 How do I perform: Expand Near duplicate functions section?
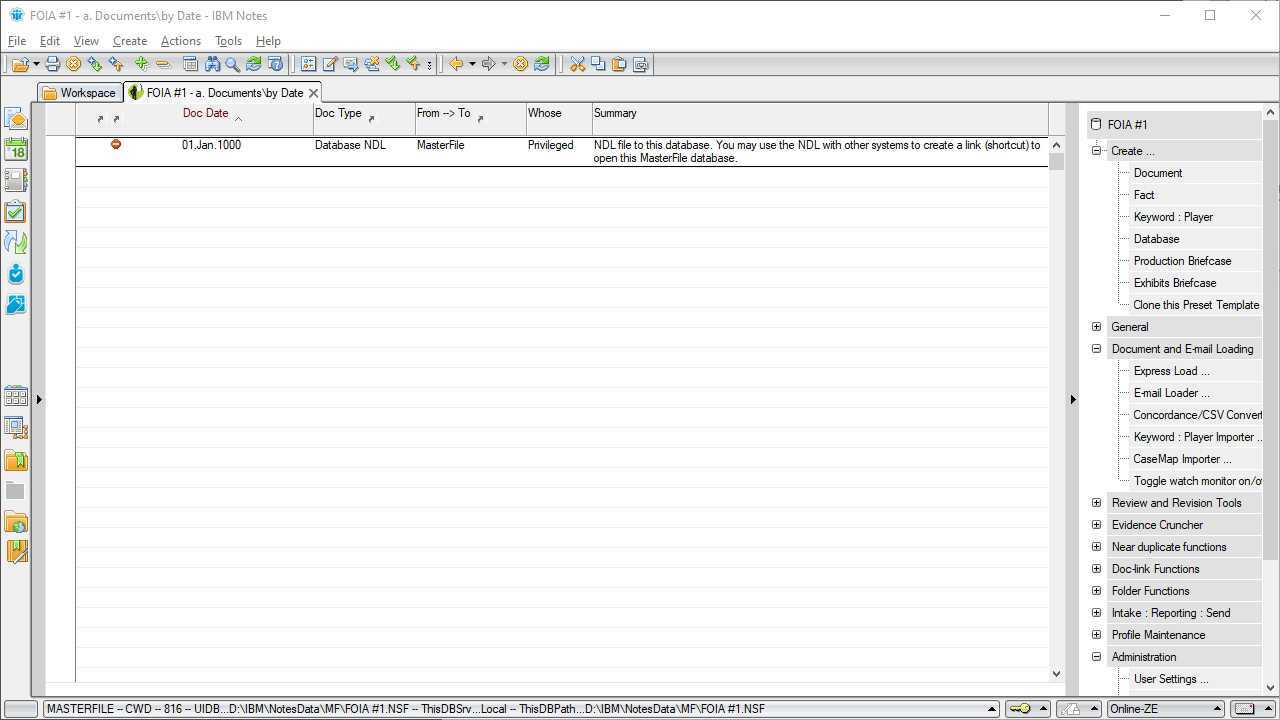(1096, 547)
